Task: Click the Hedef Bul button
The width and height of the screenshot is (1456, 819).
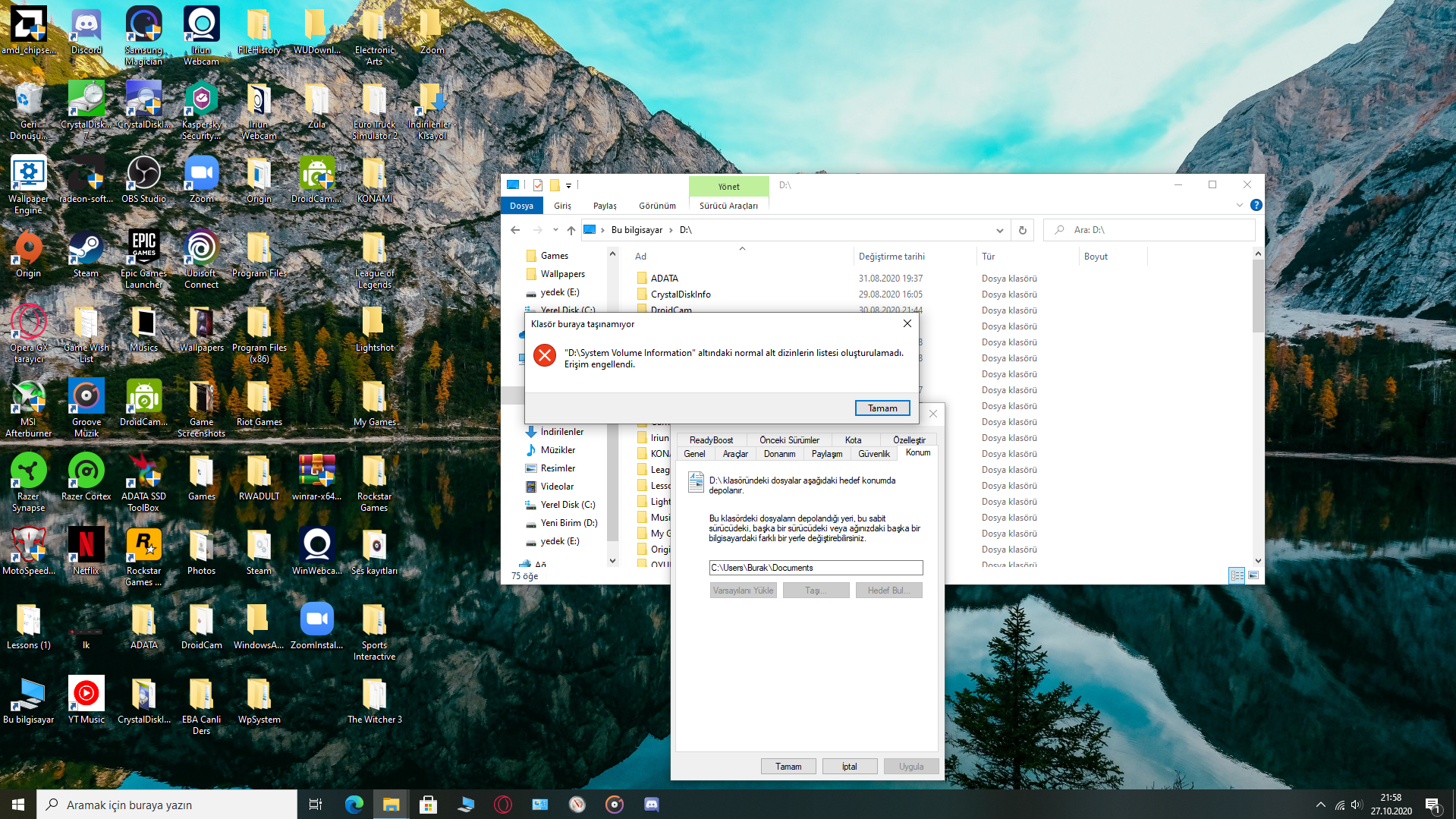Action: click(888, 591)
